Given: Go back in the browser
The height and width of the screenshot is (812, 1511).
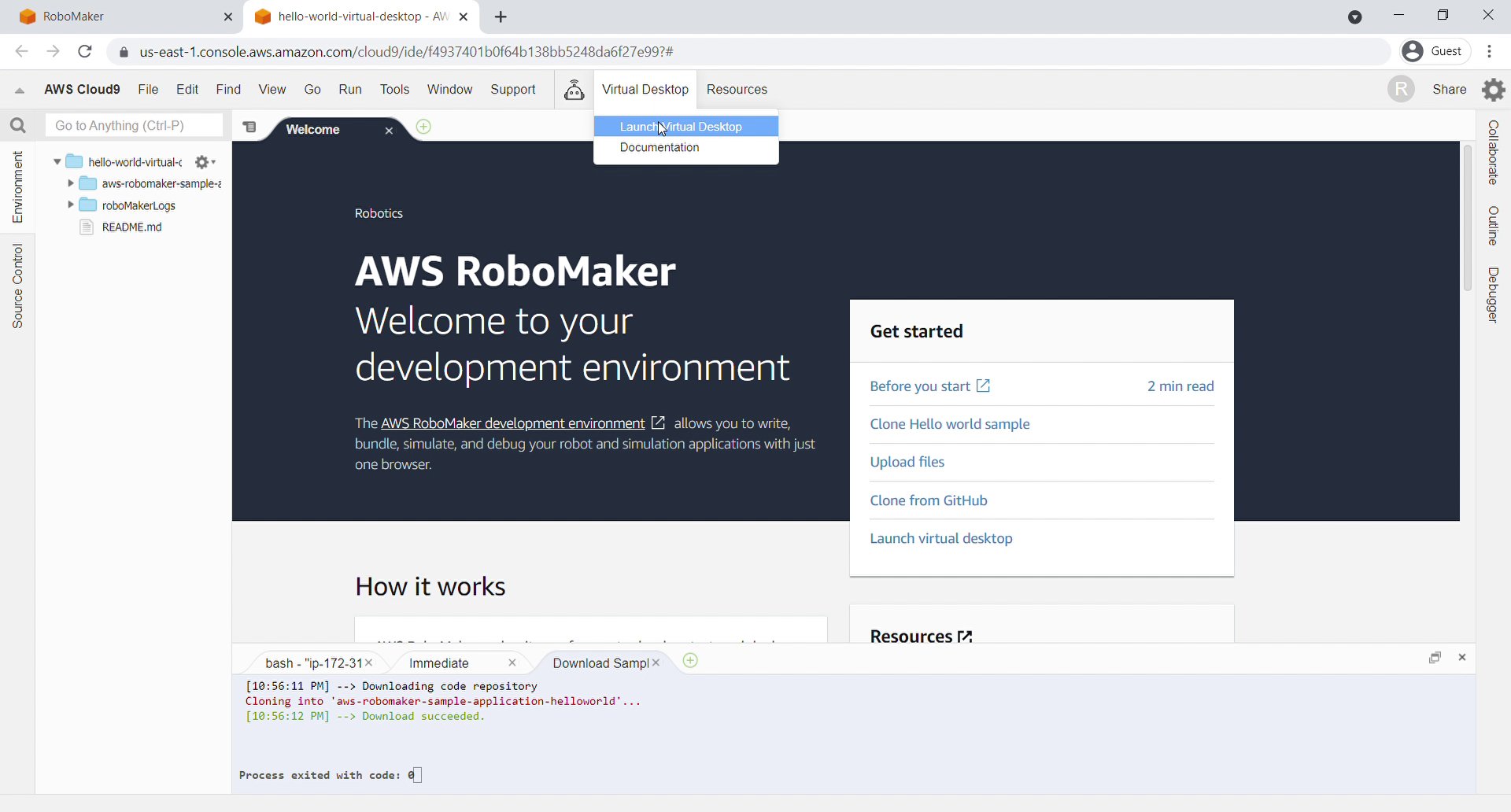Looking at the screenshot, I should [22, 52].
